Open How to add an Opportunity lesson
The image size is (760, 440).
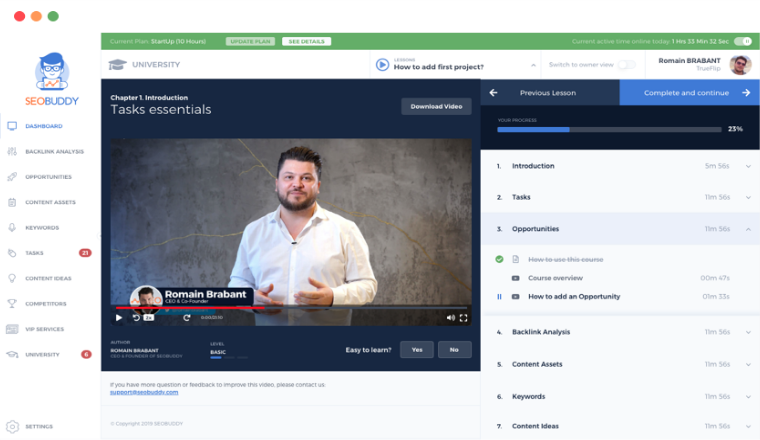tap(574, 297)
